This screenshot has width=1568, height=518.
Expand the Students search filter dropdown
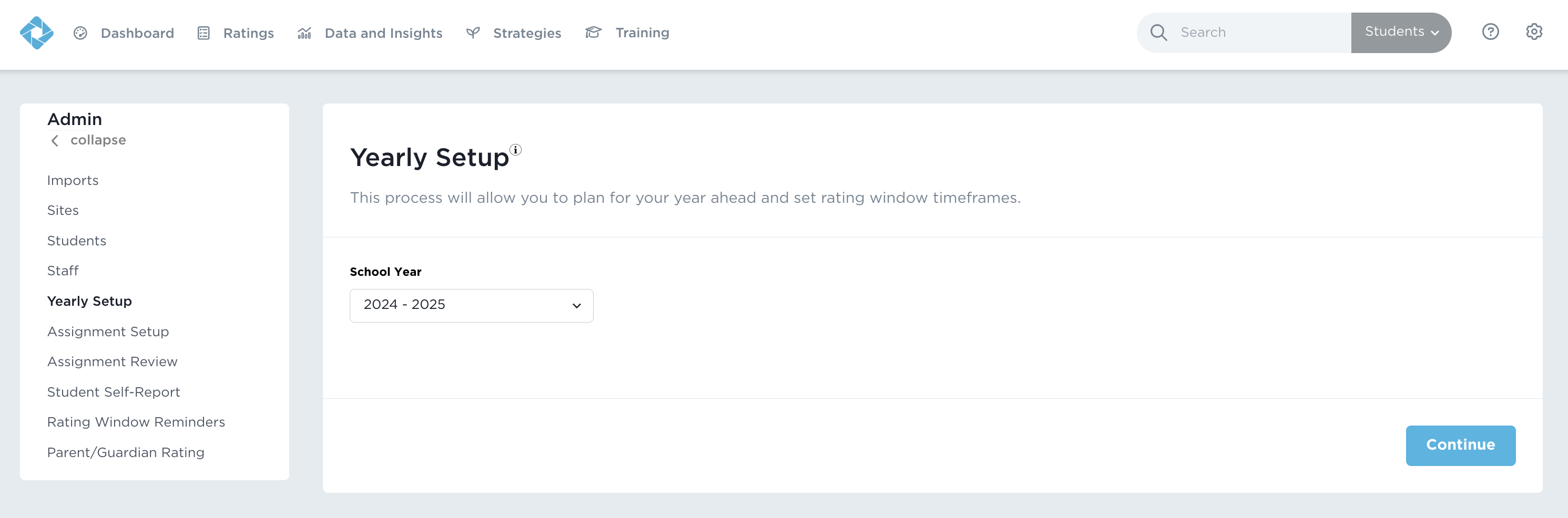[x=1401, y=32]
